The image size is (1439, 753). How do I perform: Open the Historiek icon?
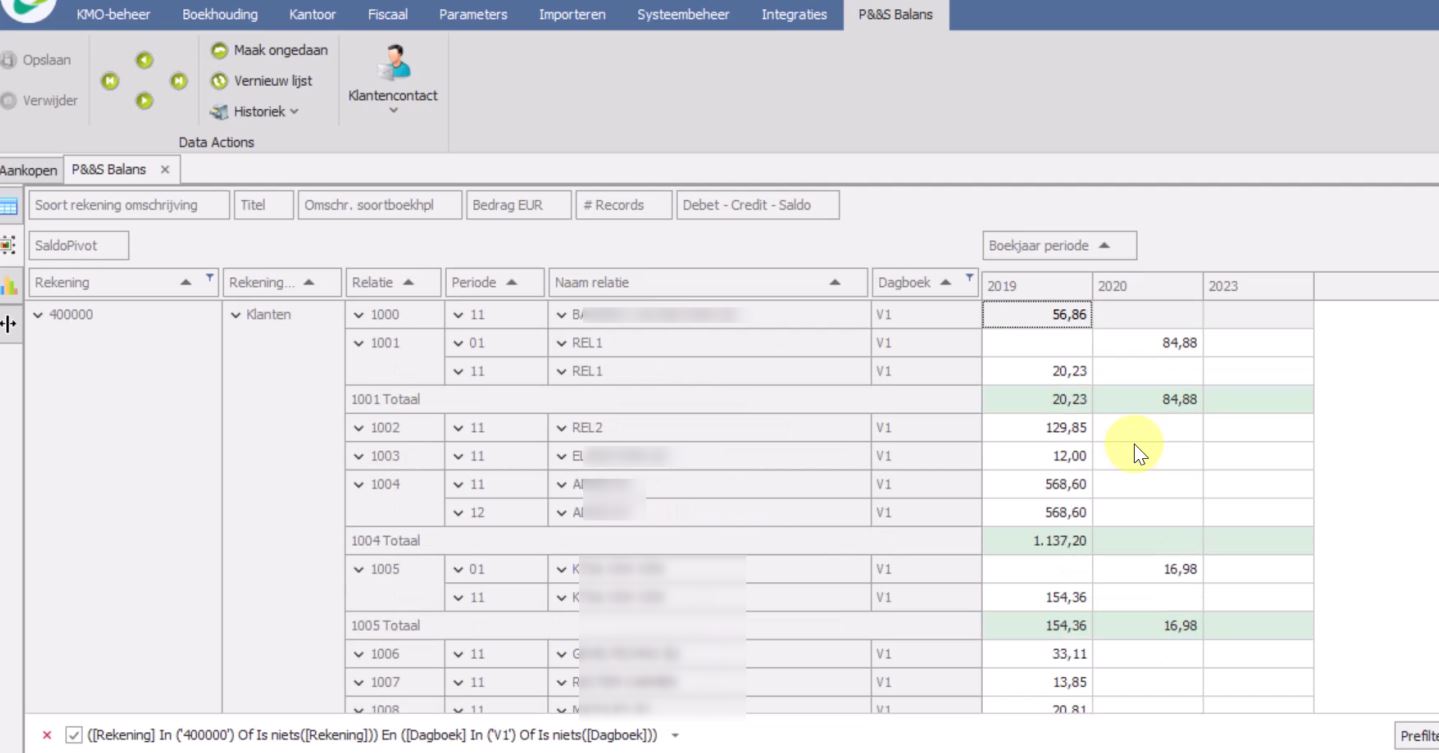coord(219,112)
